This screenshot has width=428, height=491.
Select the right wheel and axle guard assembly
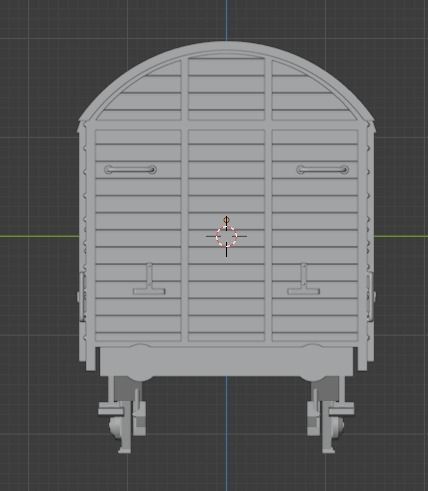point(330,414)
